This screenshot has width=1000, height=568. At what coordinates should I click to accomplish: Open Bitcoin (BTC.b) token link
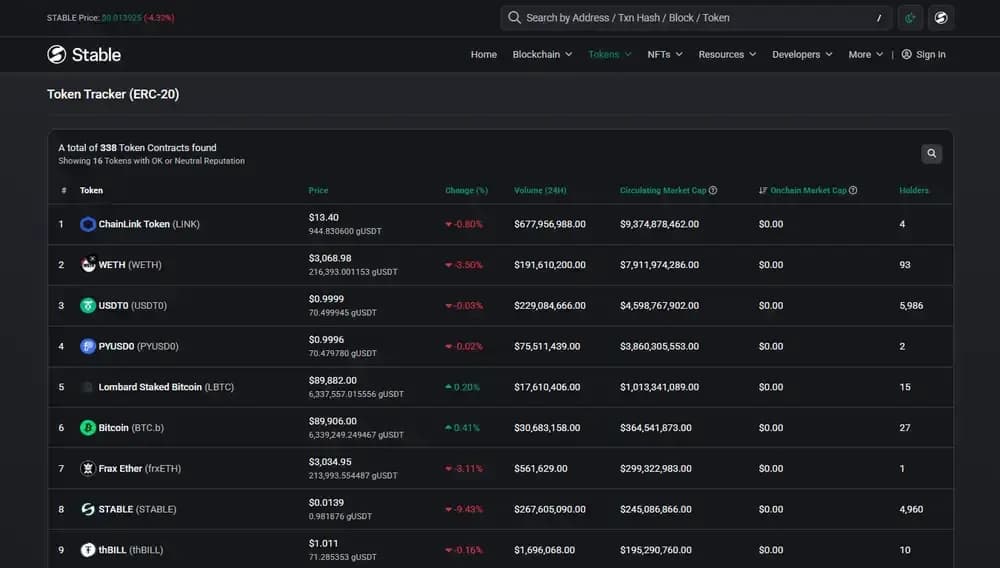pos(131,428)
